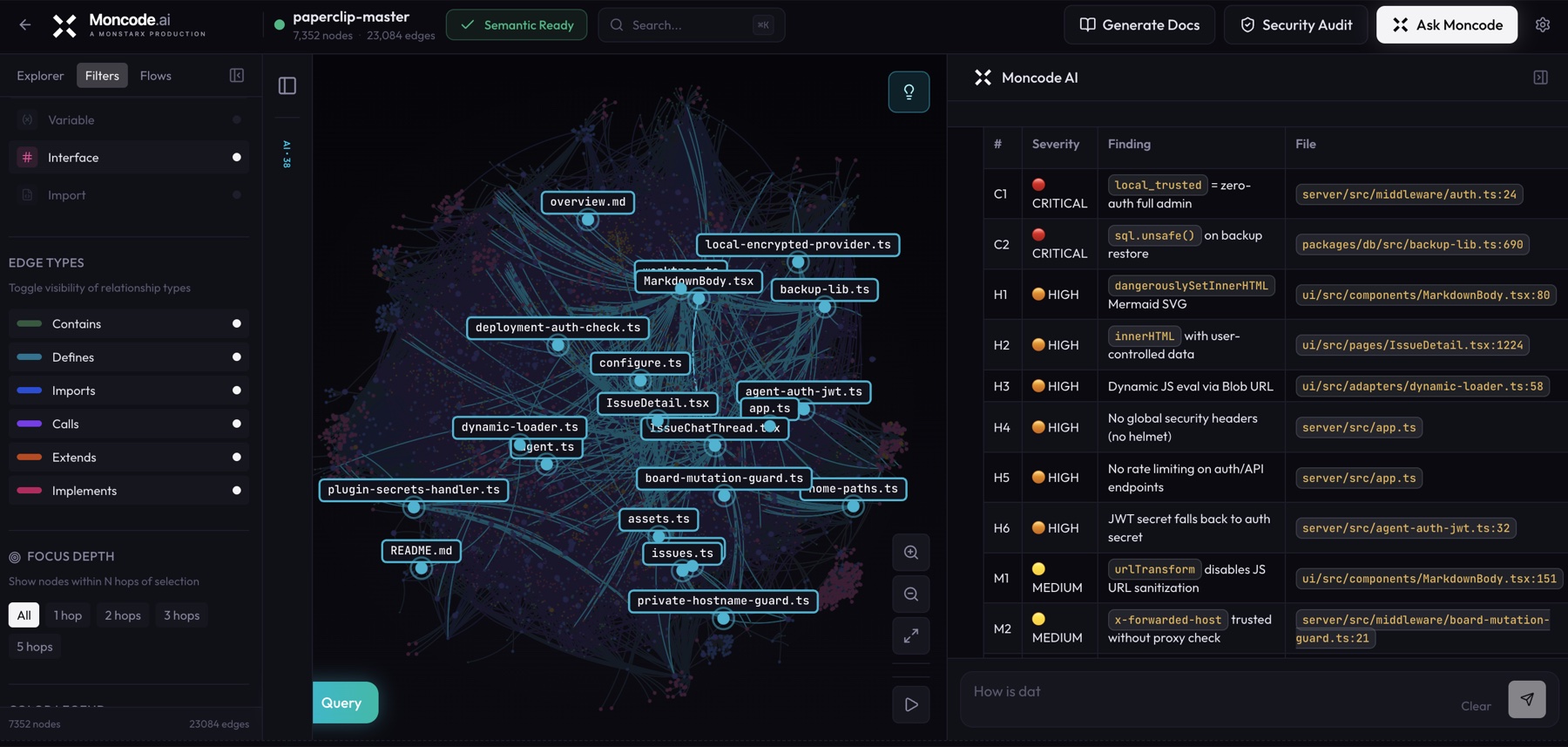Click Generate Docs button
The image size is (1568, 747).
point(1139,24)
